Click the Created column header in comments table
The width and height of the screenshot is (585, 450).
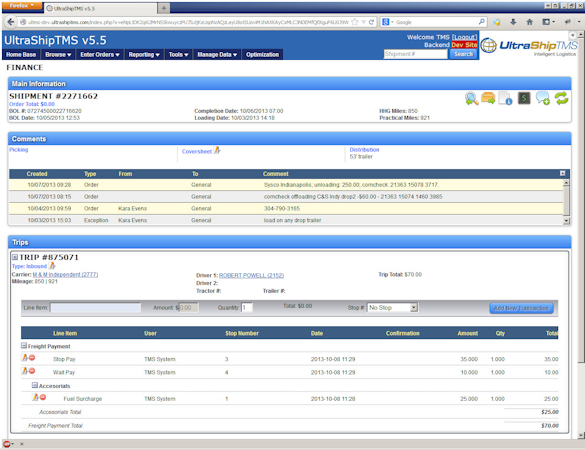(x=37, y=174)
